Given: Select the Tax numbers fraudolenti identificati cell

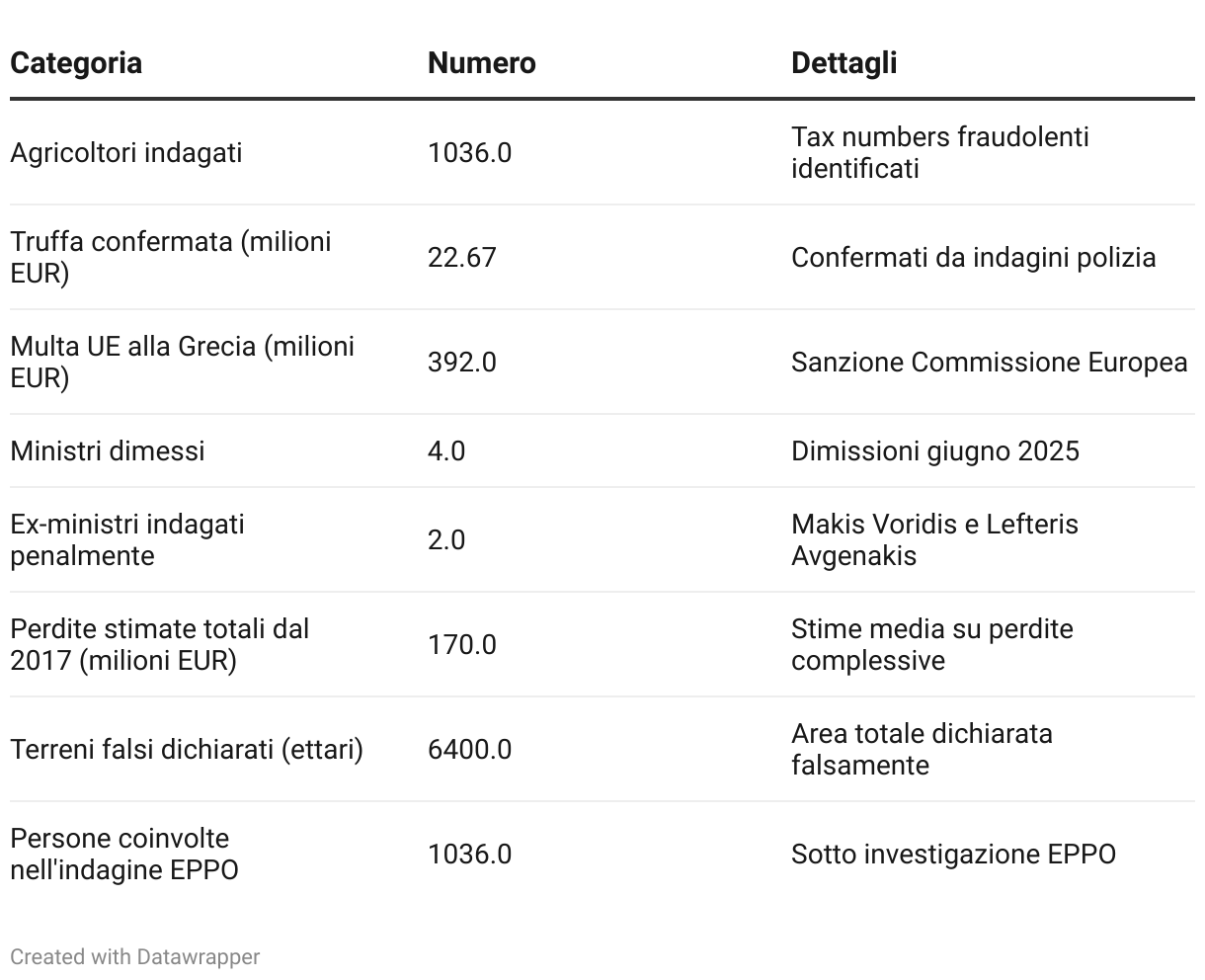Looking at the screenshot, I should (940, 152).
